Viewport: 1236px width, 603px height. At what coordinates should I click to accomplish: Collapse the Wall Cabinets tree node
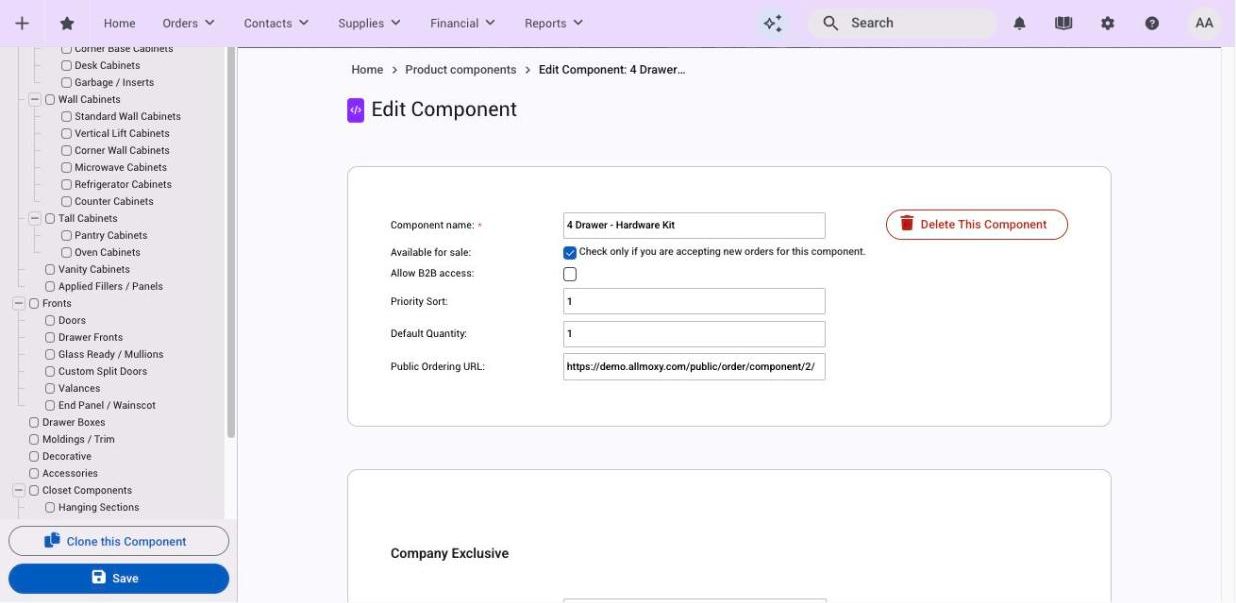click(x=34, y=99)
